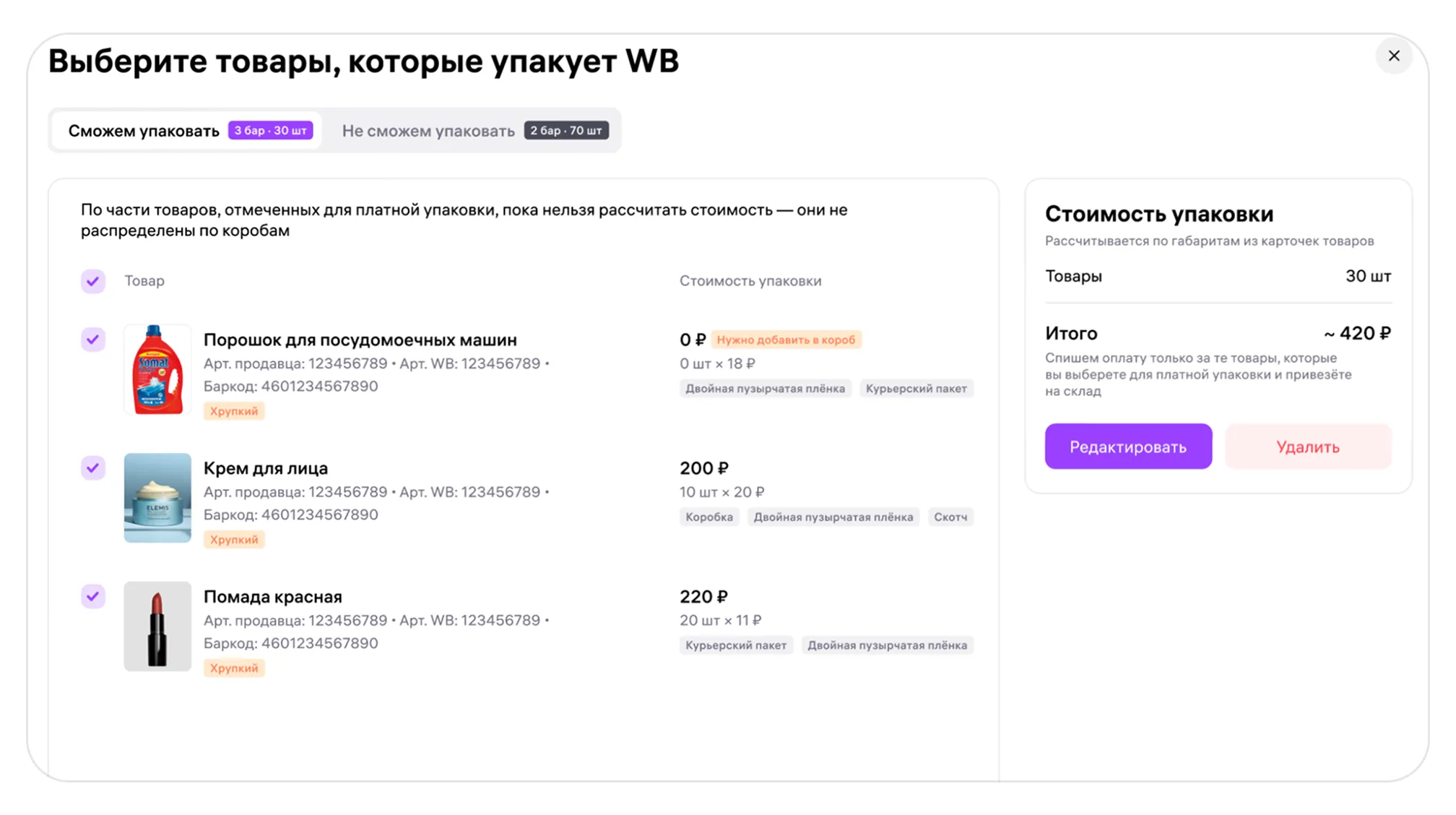Open the red lipstick product thumbnail
This screenshot has height=815, width=1456.
coord(157,626)
